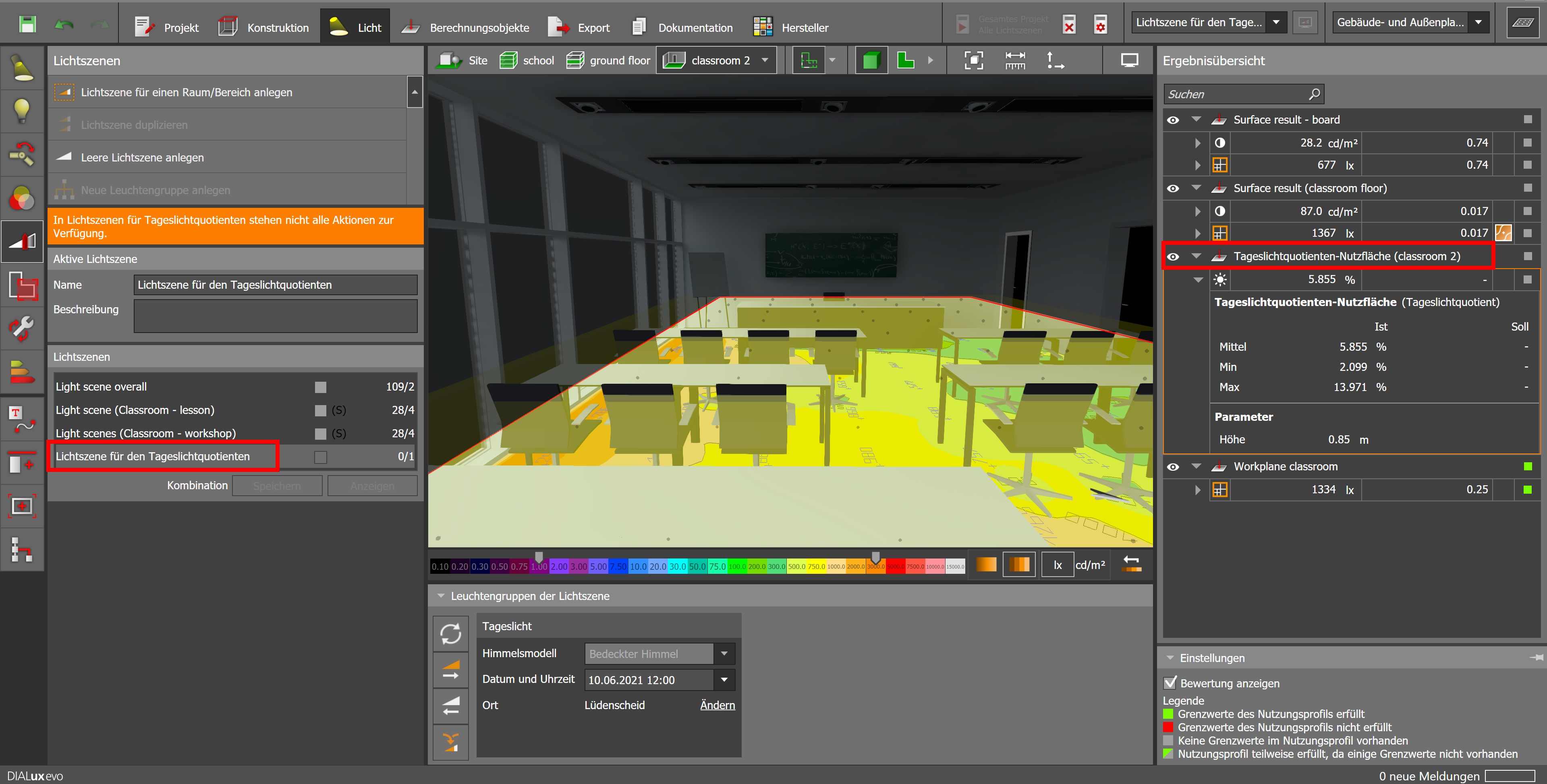
Task: Click the refresh daylight icon
Action: pyautogui.click(x=450, y=634)
